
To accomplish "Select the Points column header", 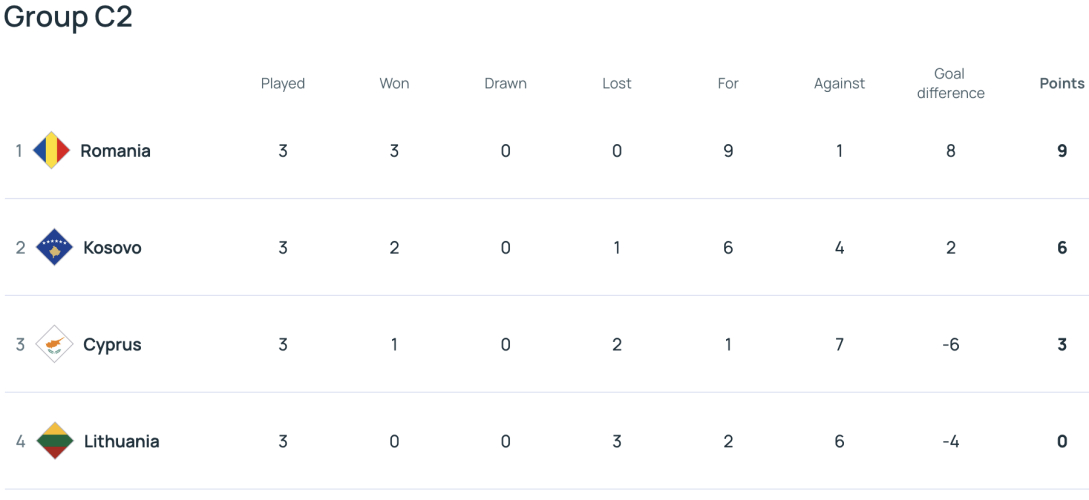I will click(1062, 83).
